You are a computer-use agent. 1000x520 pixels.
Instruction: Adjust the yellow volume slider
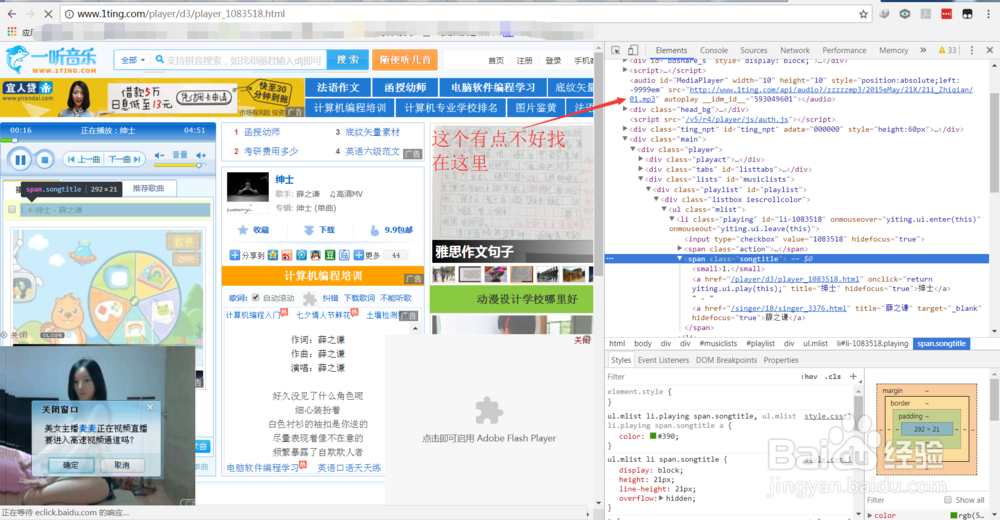point(179,165)
